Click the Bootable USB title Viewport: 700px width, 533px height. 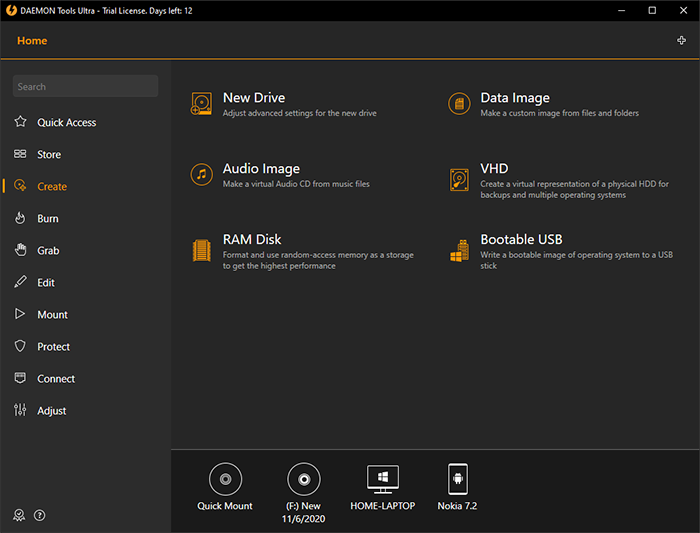click(x=521, y=240)
